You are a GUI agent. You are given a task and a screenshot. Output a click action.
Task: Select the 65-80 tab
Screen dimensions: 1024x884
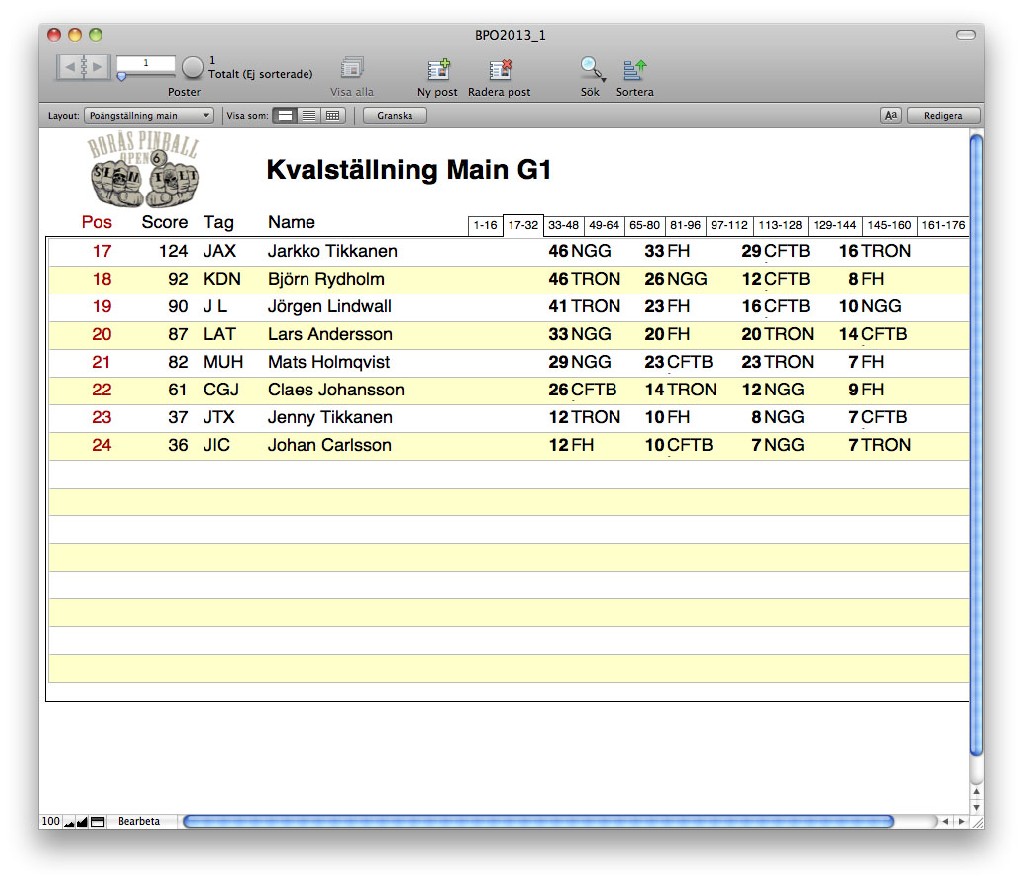[645, 225]
